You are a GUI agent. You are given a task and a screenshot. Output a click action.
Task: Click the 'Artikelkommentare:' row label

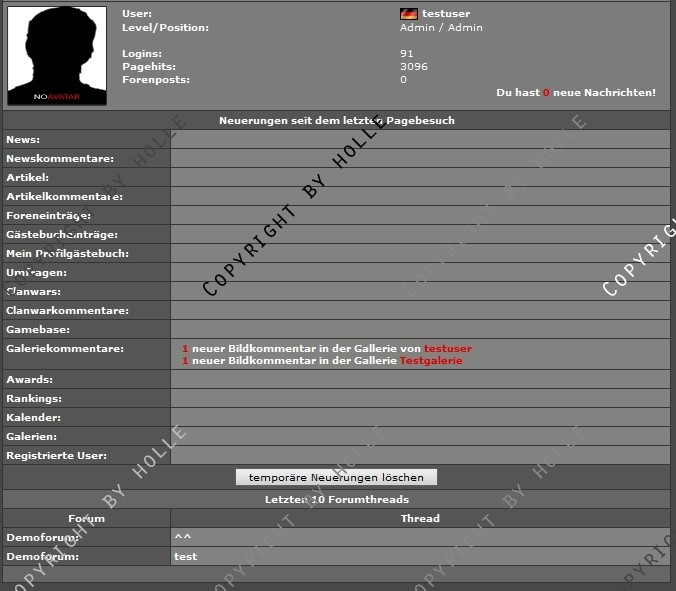(64, 197)
